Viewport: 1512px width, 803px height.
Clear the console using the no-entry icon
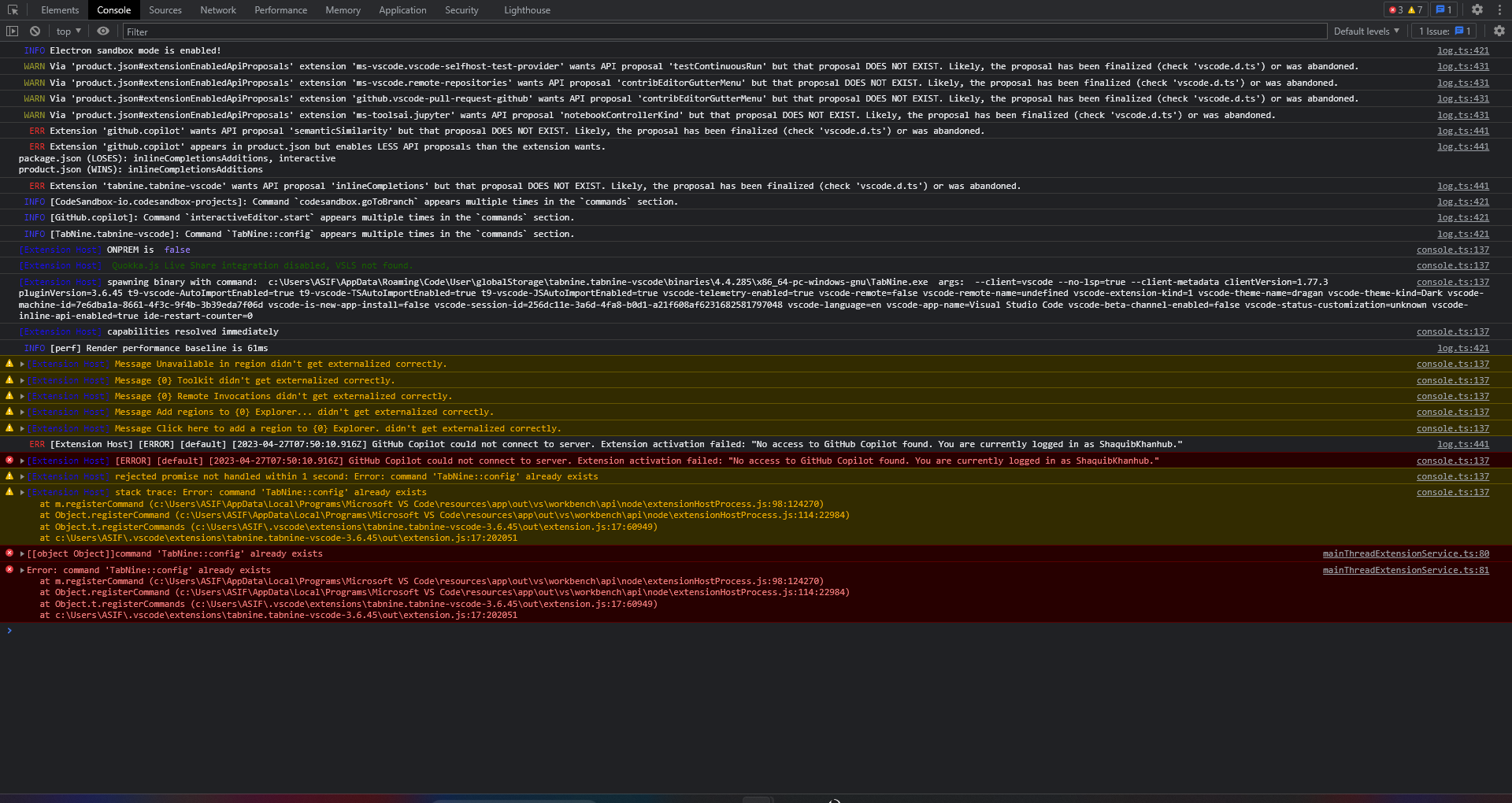click(x=35, y=31)
